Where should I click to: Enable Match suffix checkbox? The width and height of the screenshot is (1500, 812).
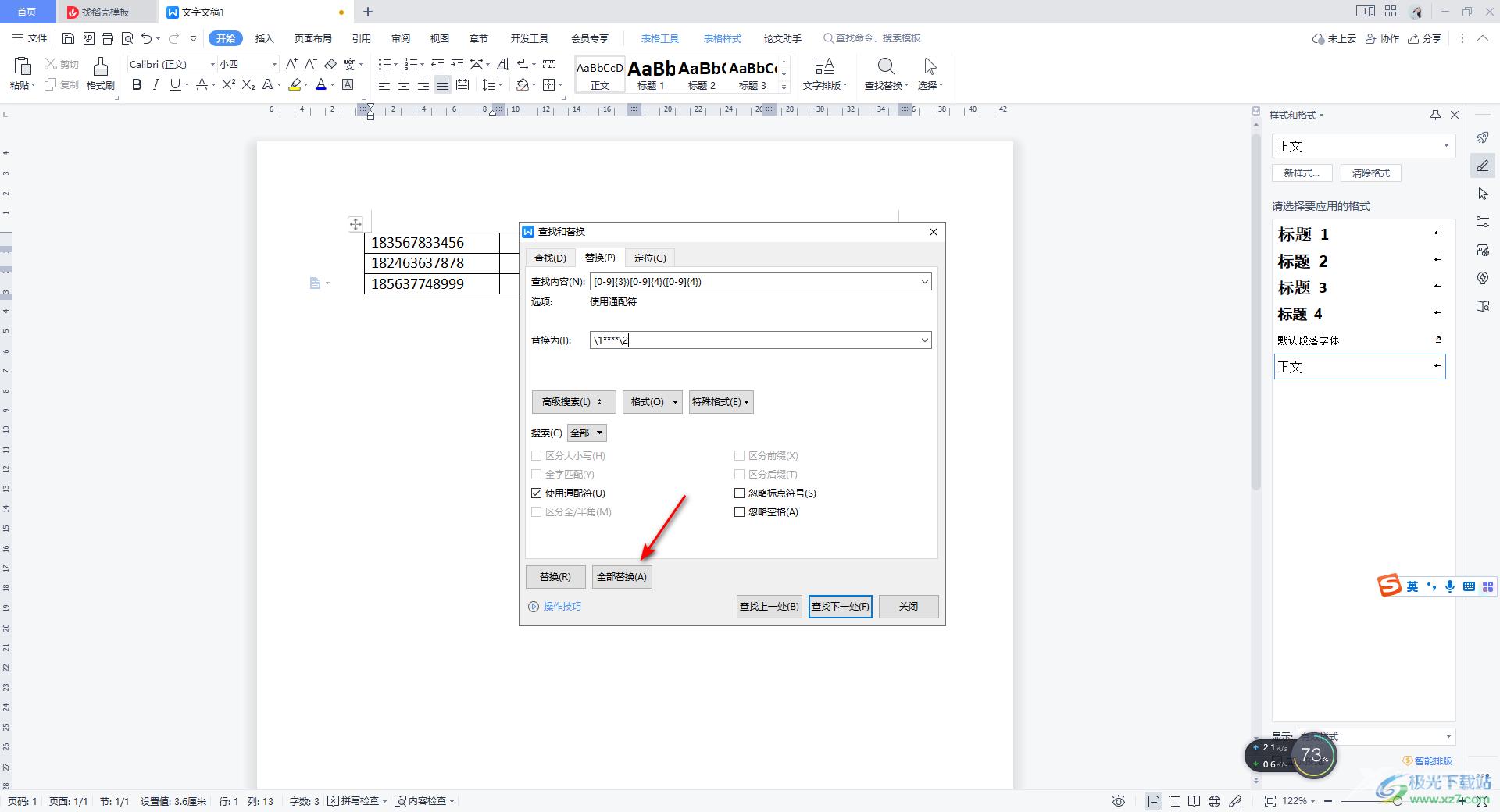739,474
